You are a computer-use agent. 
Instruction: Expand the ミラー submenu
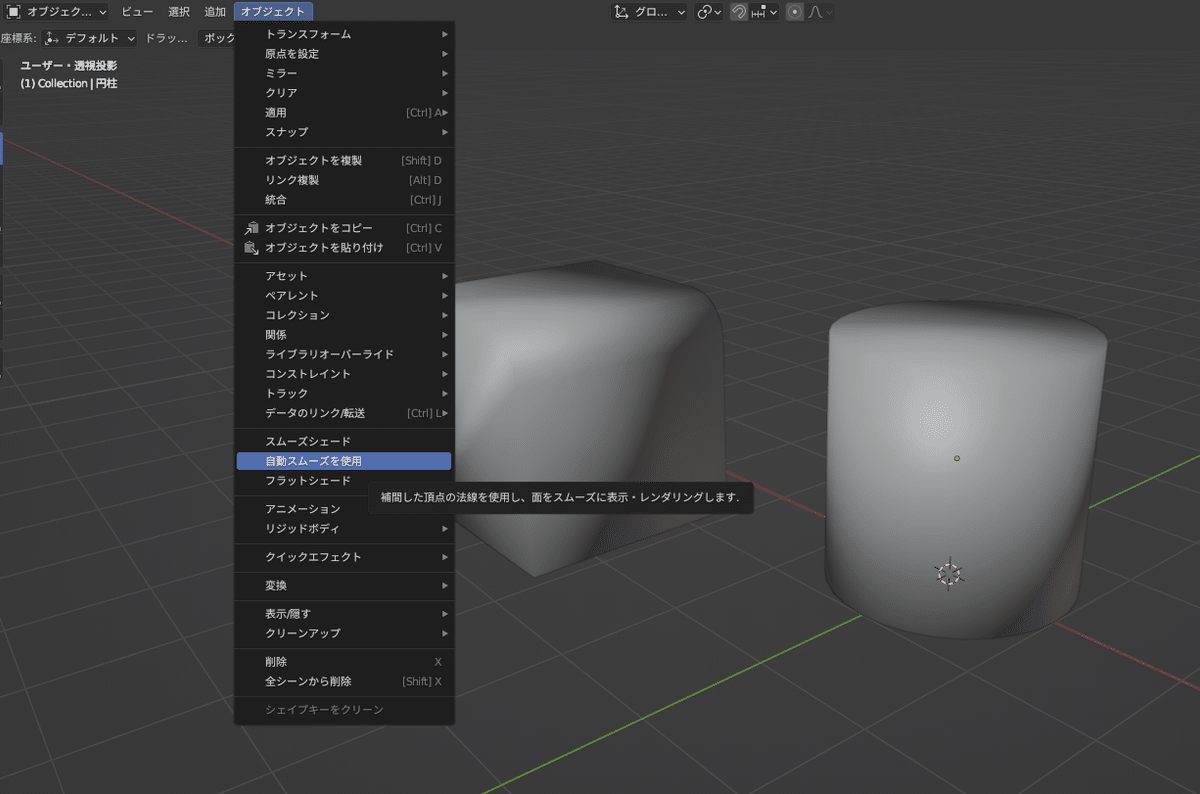click(x=344, y=73)
